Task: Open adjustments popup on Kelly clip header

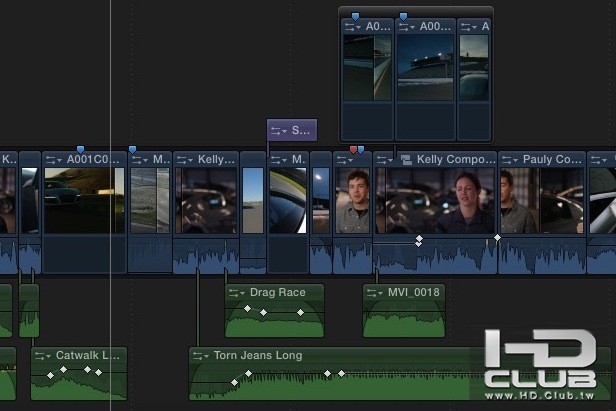Action: tap(185, 160)
